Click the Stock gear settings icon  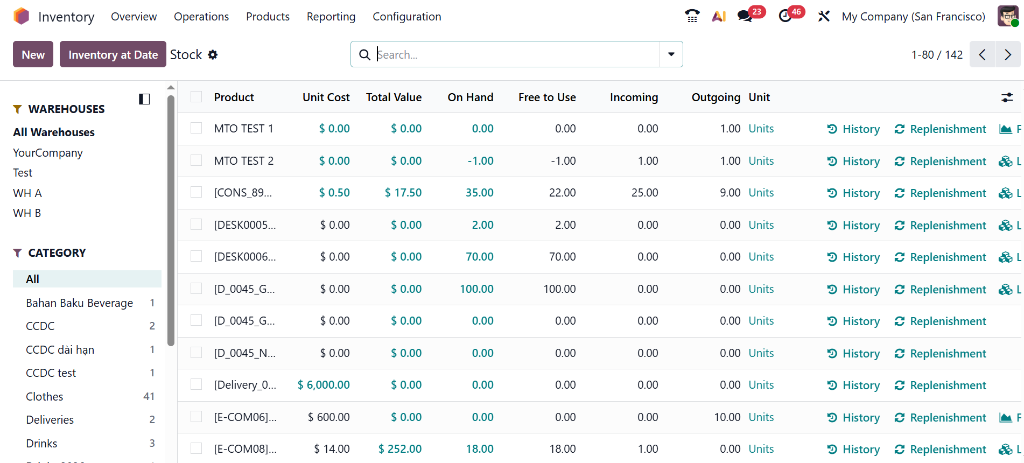pyautogui.click(x=213, y=55)
